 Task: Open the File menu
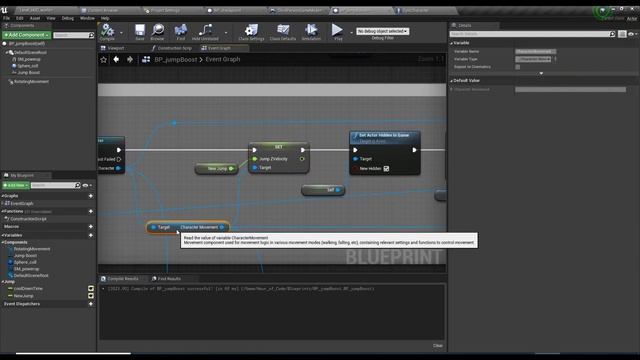[x=7, y=18]
